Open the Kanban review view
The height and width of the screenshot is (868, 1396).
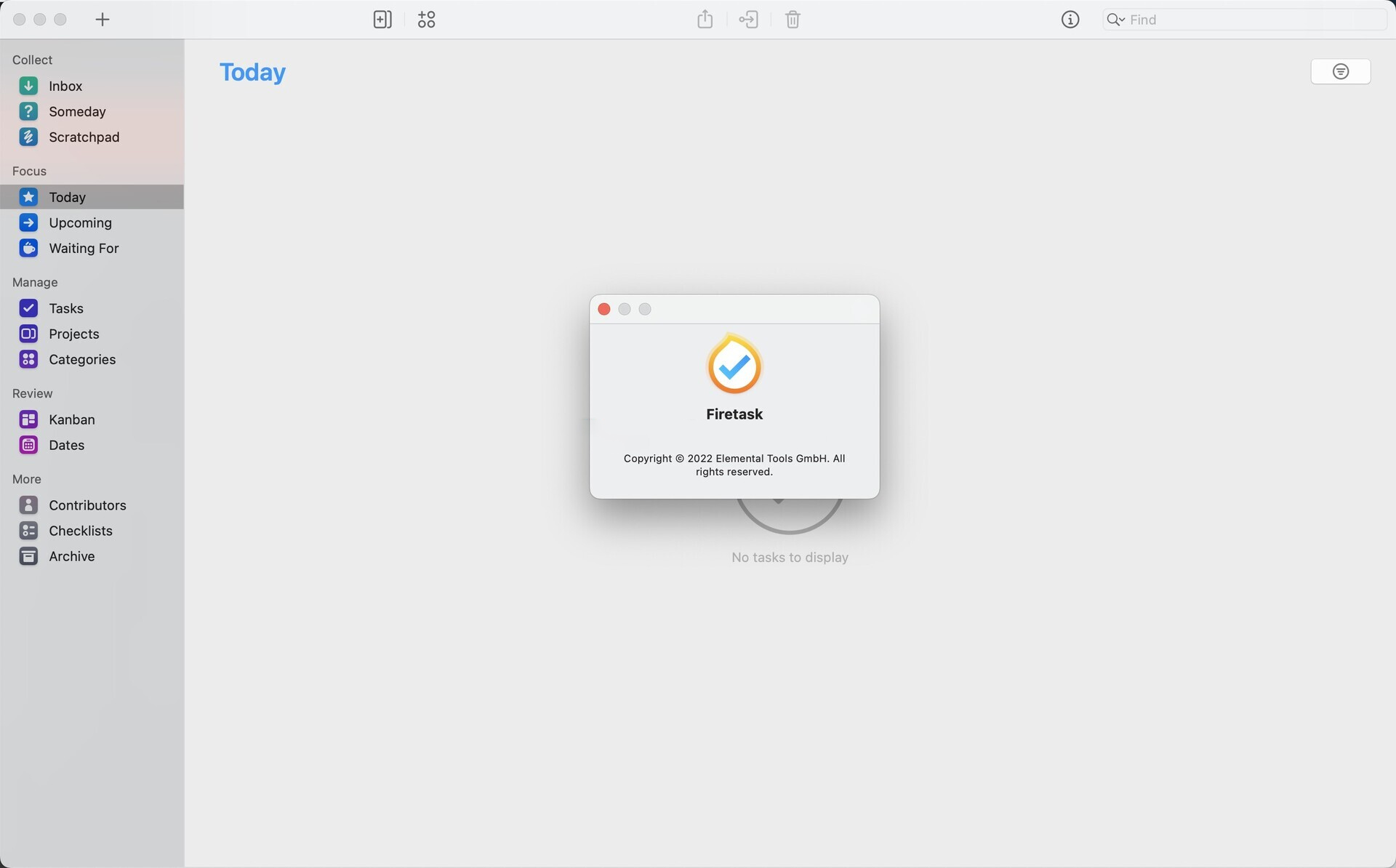coord(70,419)
